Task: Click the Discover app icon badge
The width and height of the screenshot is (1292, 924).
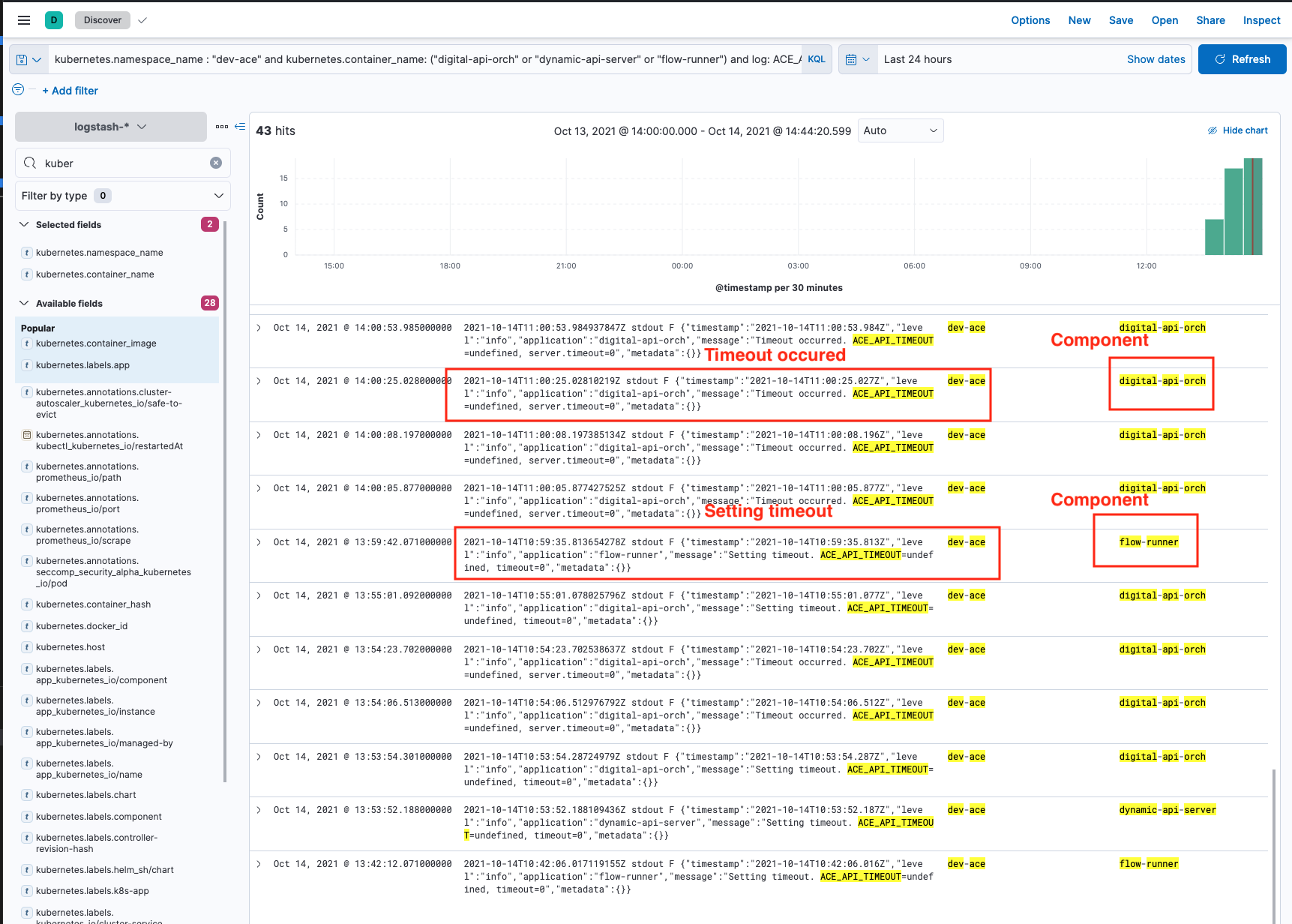Action: pyautogui.click(x=53, y=19)
